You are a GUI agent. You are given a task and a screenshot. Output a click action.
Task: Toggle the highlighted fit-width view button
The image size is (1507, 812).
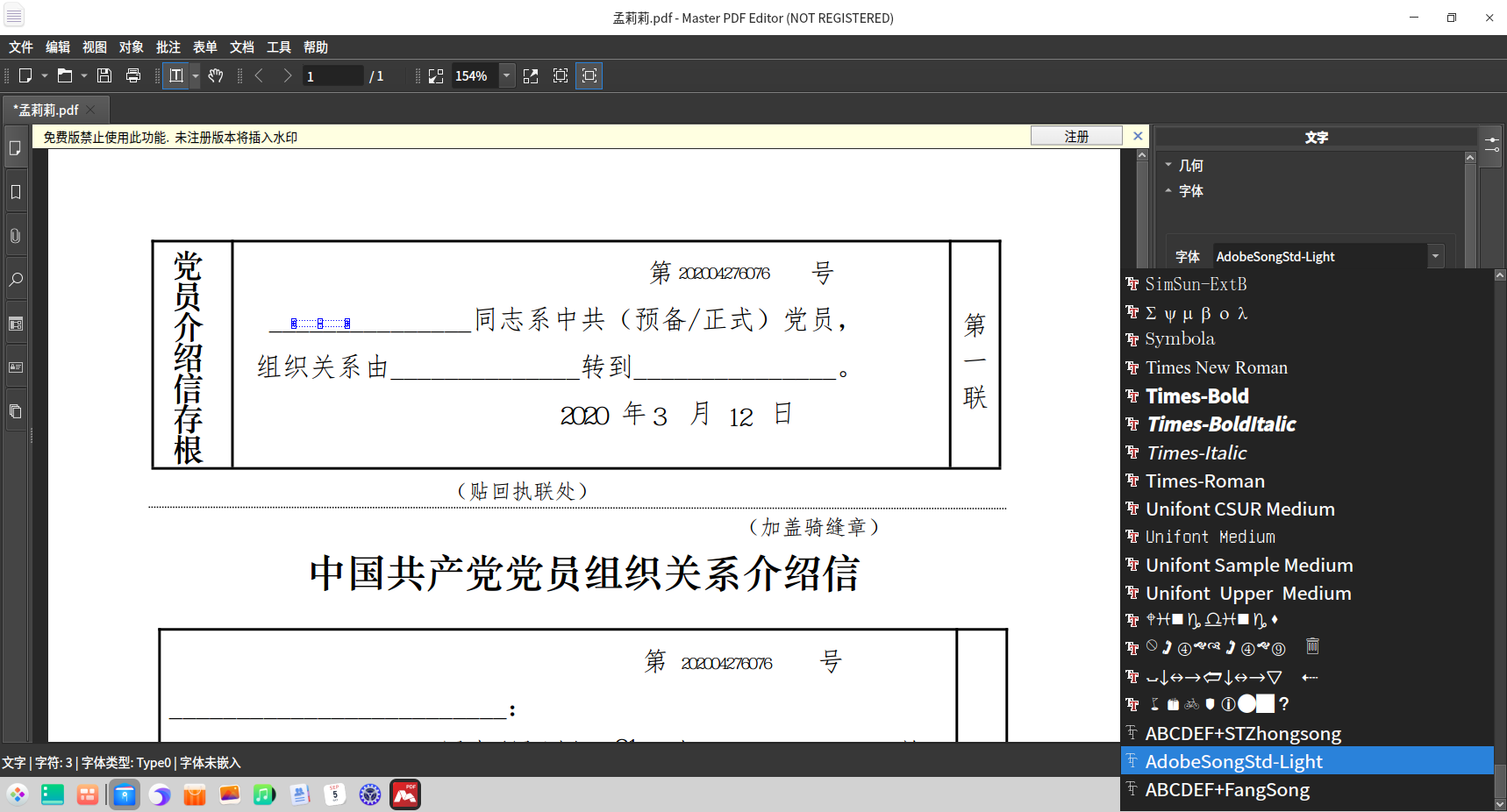589,75
